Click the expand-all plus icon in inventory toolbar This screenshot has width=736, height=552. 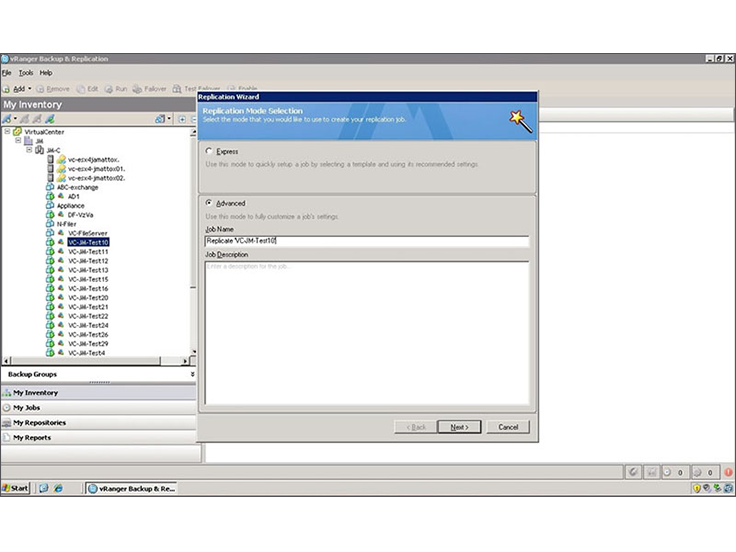point(182,119)
